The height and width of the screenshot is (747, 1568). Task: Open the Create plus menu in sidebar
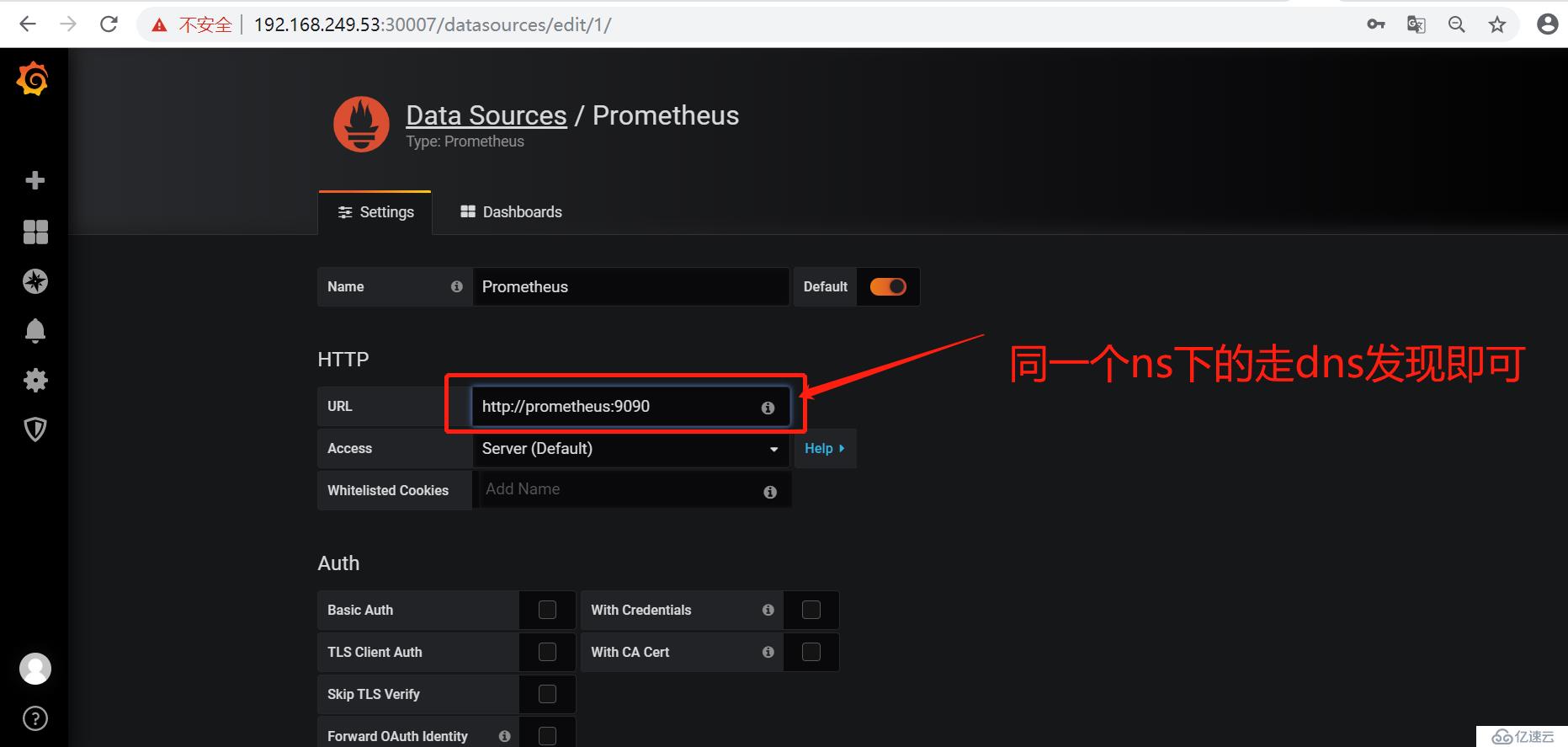click(x=35, y=180)
